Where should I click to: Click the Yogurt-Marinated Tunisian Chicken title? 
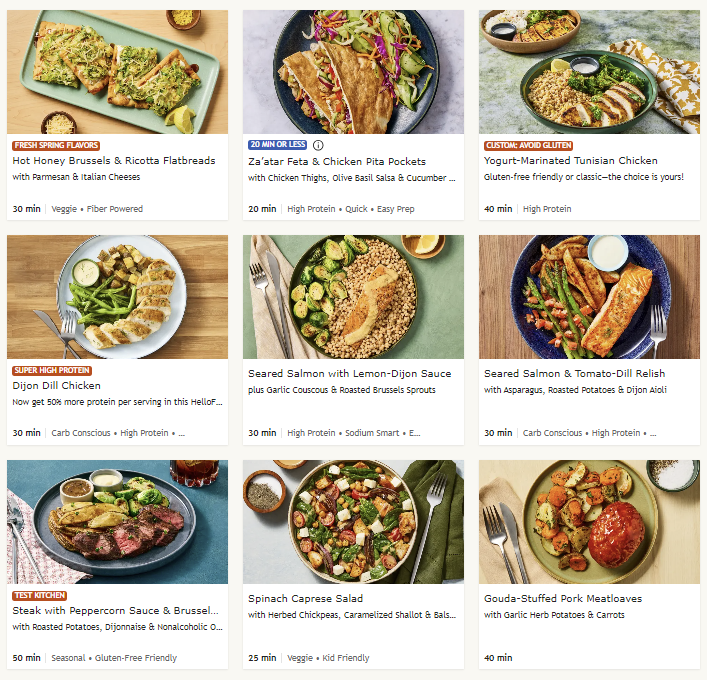[570, 161]
